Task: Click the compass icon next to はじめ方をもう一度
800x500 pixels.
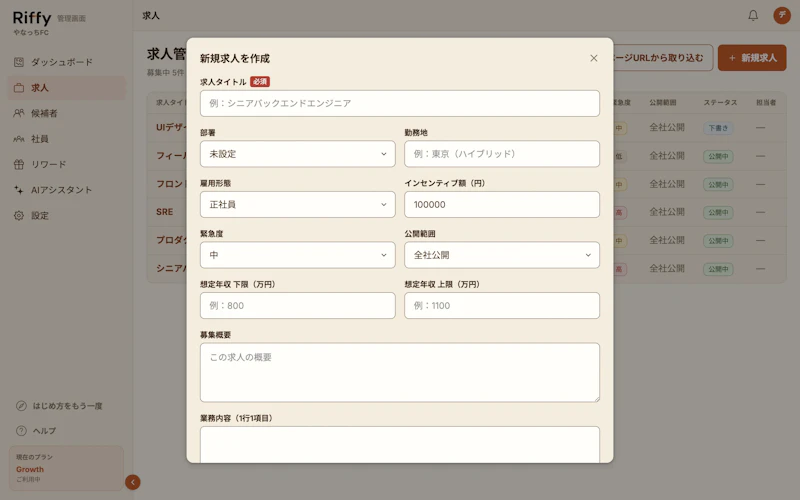Action: tap(21, 406)
